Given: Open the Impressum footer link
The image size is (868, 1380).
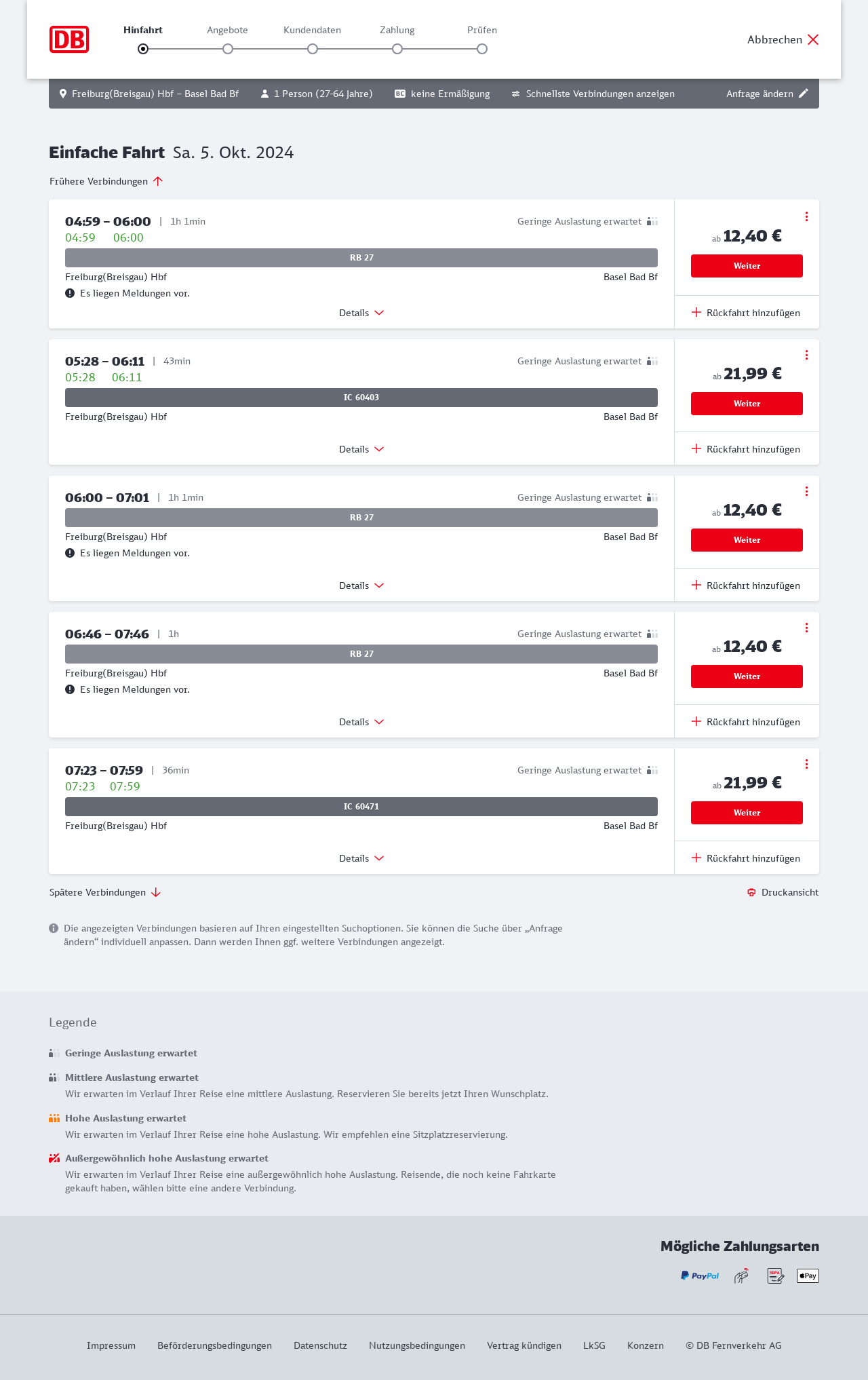Looking at the screenshot, I should tap(111, 1345).
